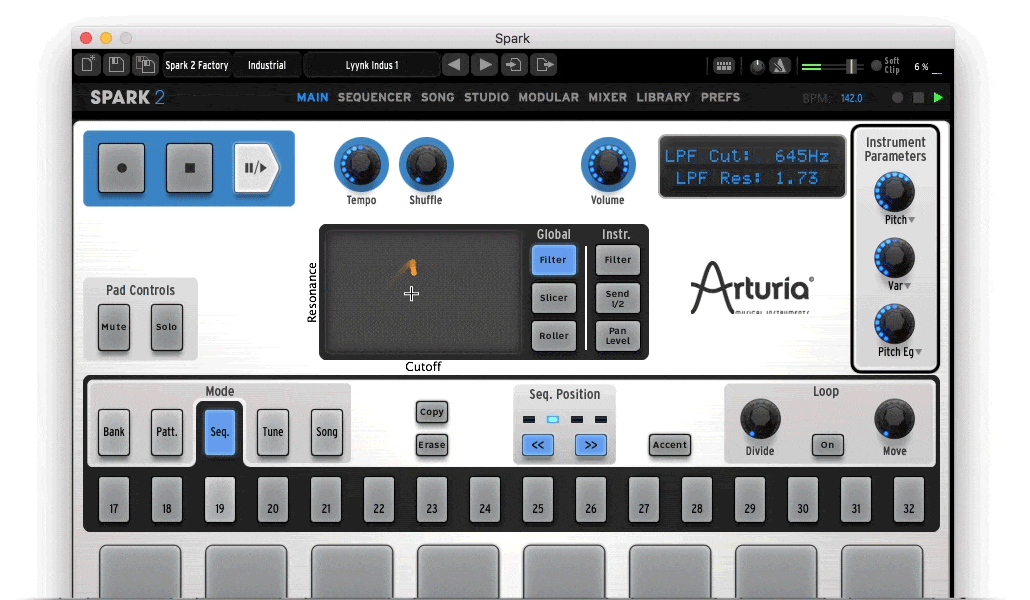Enable the Global Roller effect
The height and width of the screenshot is (600, 1030).
point(553,336)
